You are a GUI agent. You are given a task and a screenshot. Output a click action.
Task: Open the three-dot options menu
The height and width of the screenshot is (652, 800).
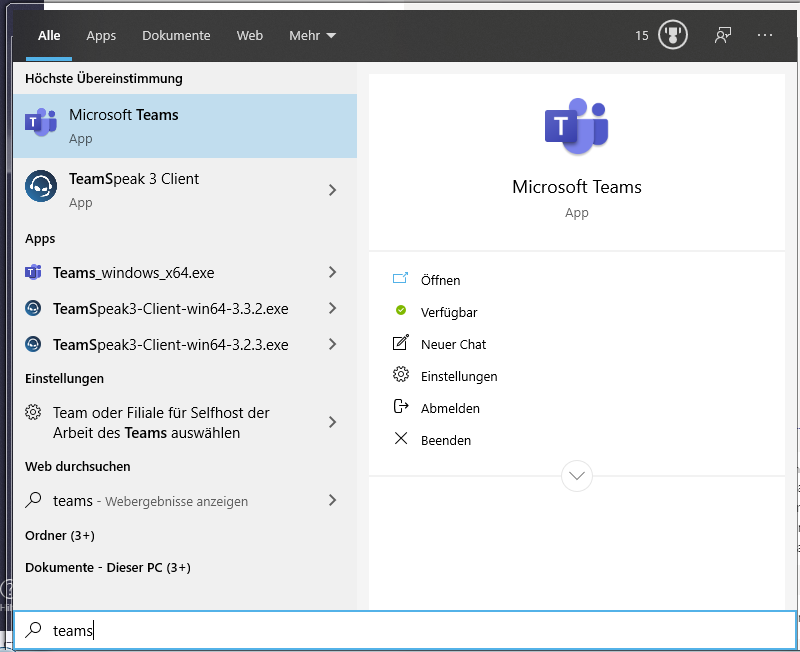click(x=765, y=35)
